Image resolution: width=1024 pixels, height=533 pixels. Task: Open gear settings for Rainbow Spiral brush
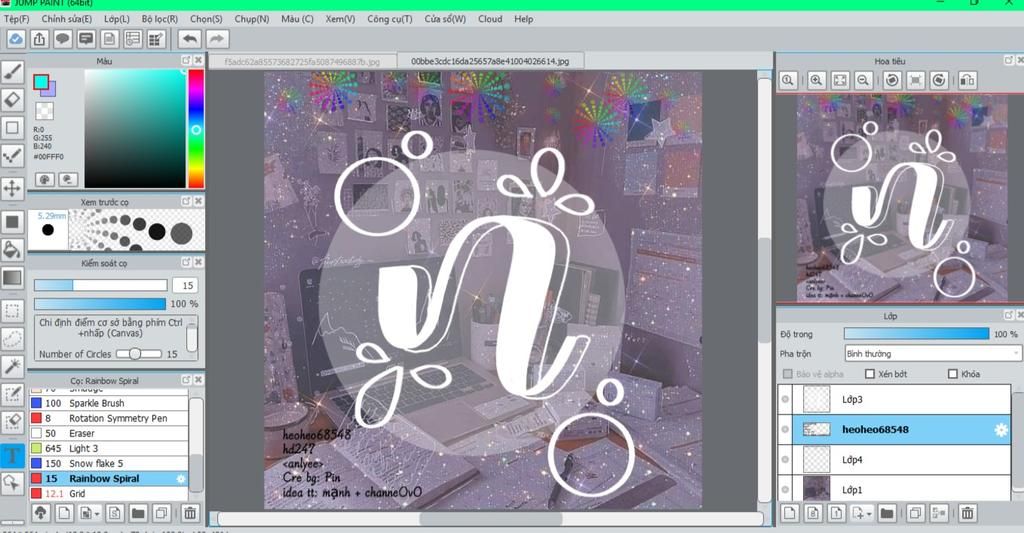click(x=180, y=479)
